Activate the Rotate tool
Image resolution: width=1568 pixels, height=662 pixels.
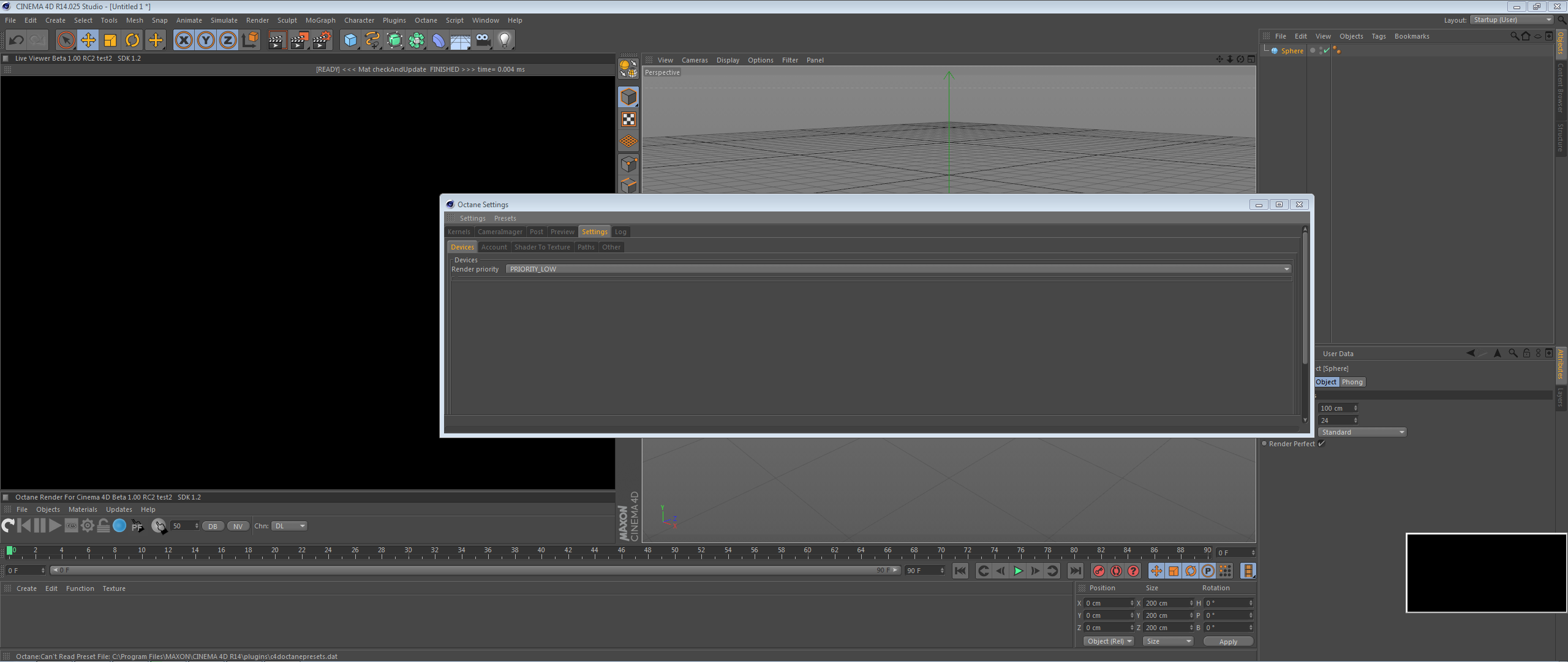pyautogui.click(x=132, y=40)
